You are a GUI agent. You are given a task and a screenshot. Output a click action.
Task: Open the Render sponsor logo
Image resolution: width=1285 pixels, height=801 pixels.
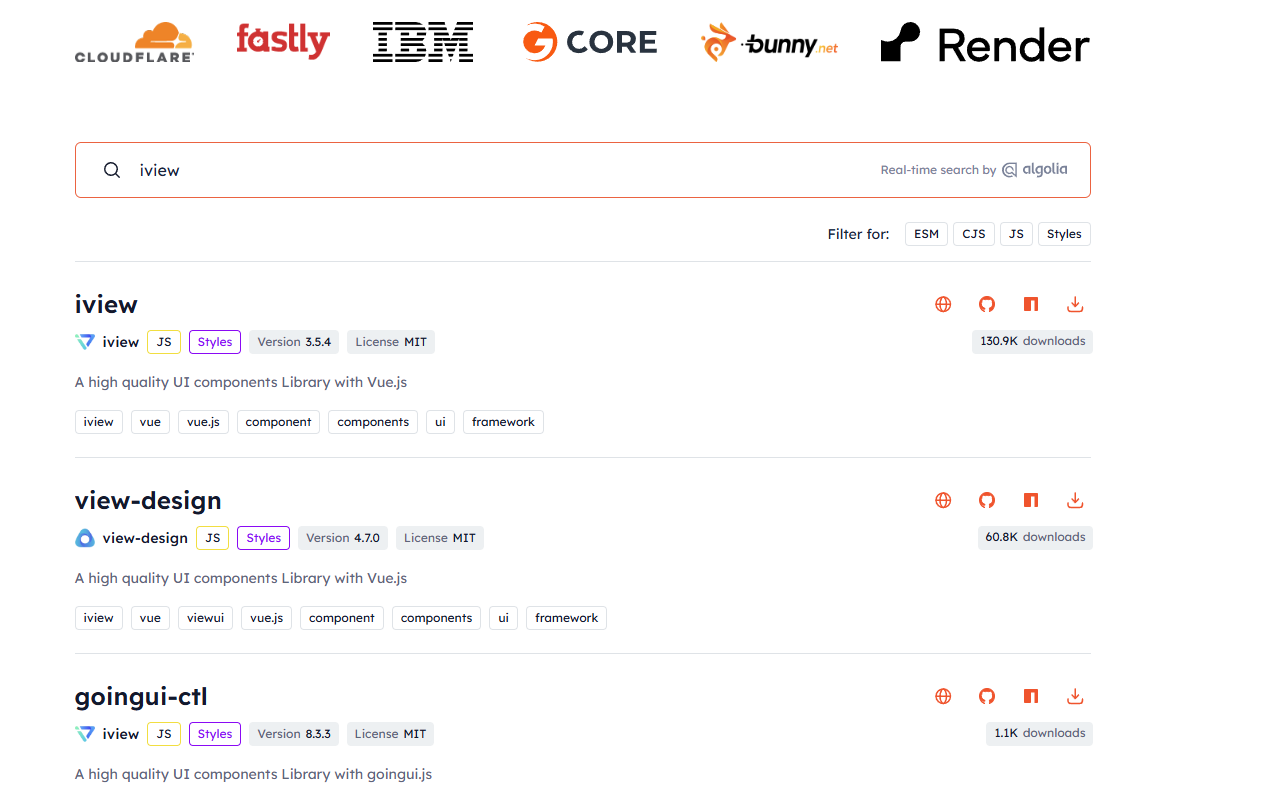985,44
